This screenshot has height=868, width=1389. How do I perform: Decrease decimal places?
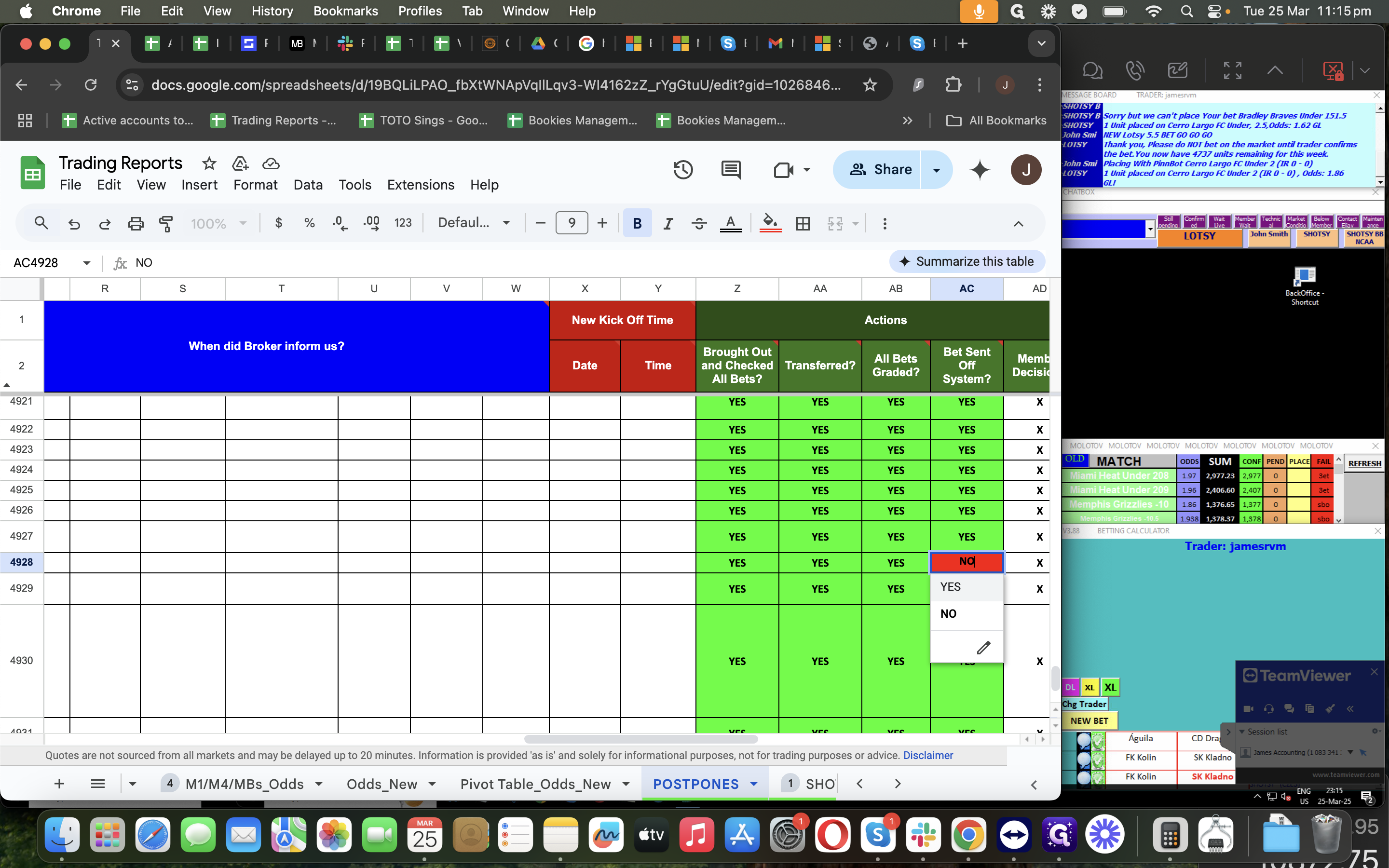tap(340, 223)
